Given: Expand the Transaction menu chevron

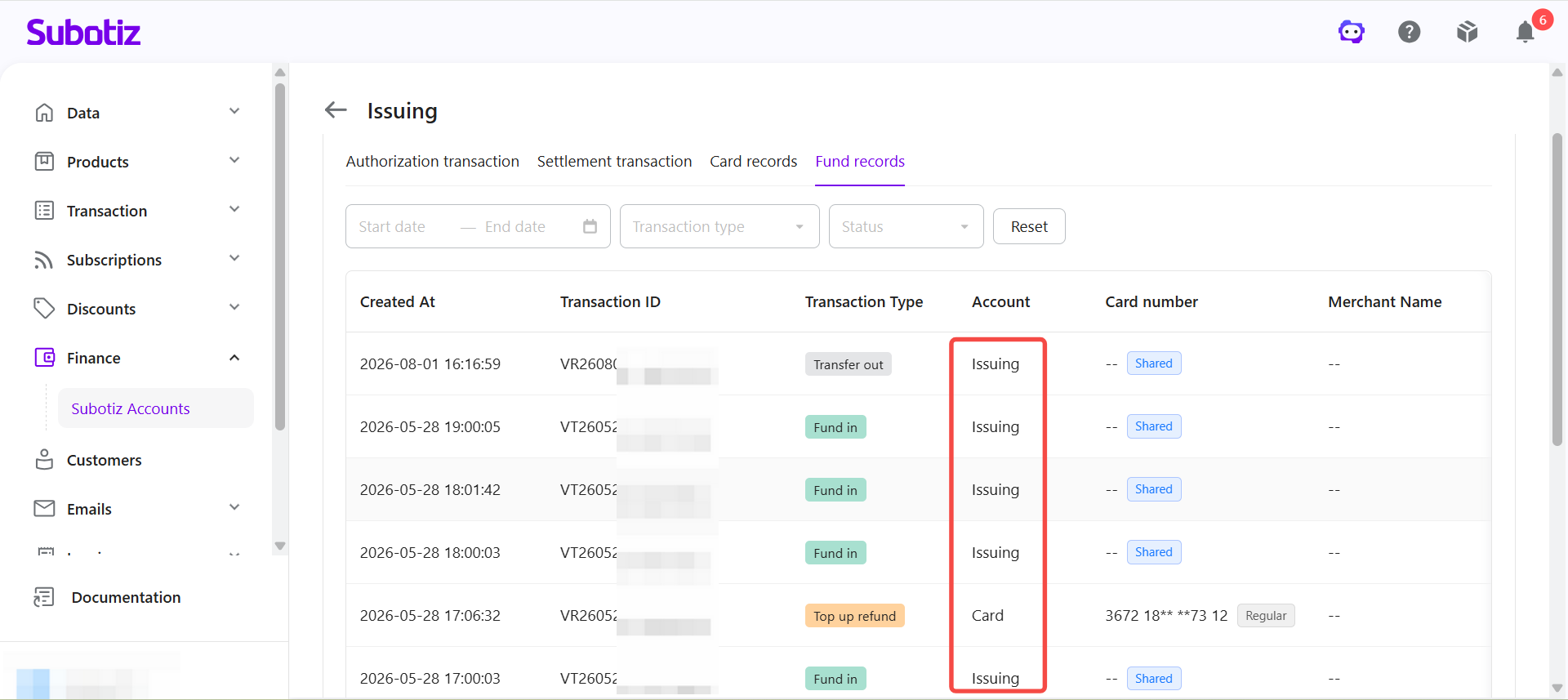Looking at the screenshot, I should click(x=234, y=210).
